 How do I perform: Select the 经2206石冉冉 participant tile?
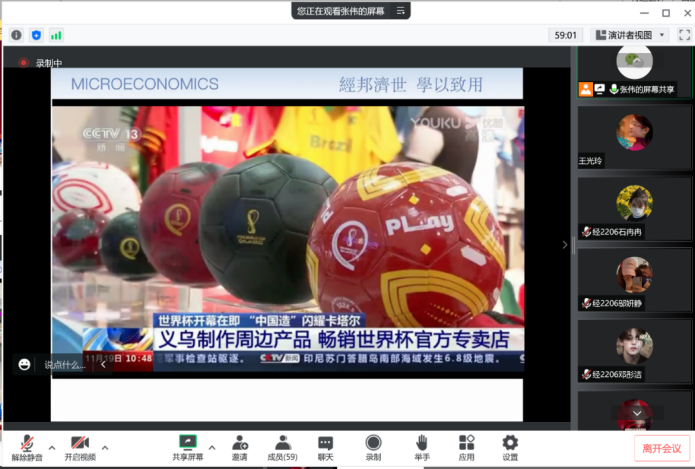634,209
